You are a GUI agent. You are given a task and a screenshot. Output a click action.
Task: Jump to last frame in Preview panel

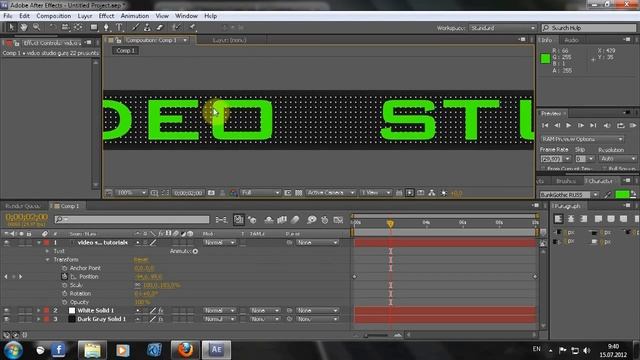tap(593, 125)
